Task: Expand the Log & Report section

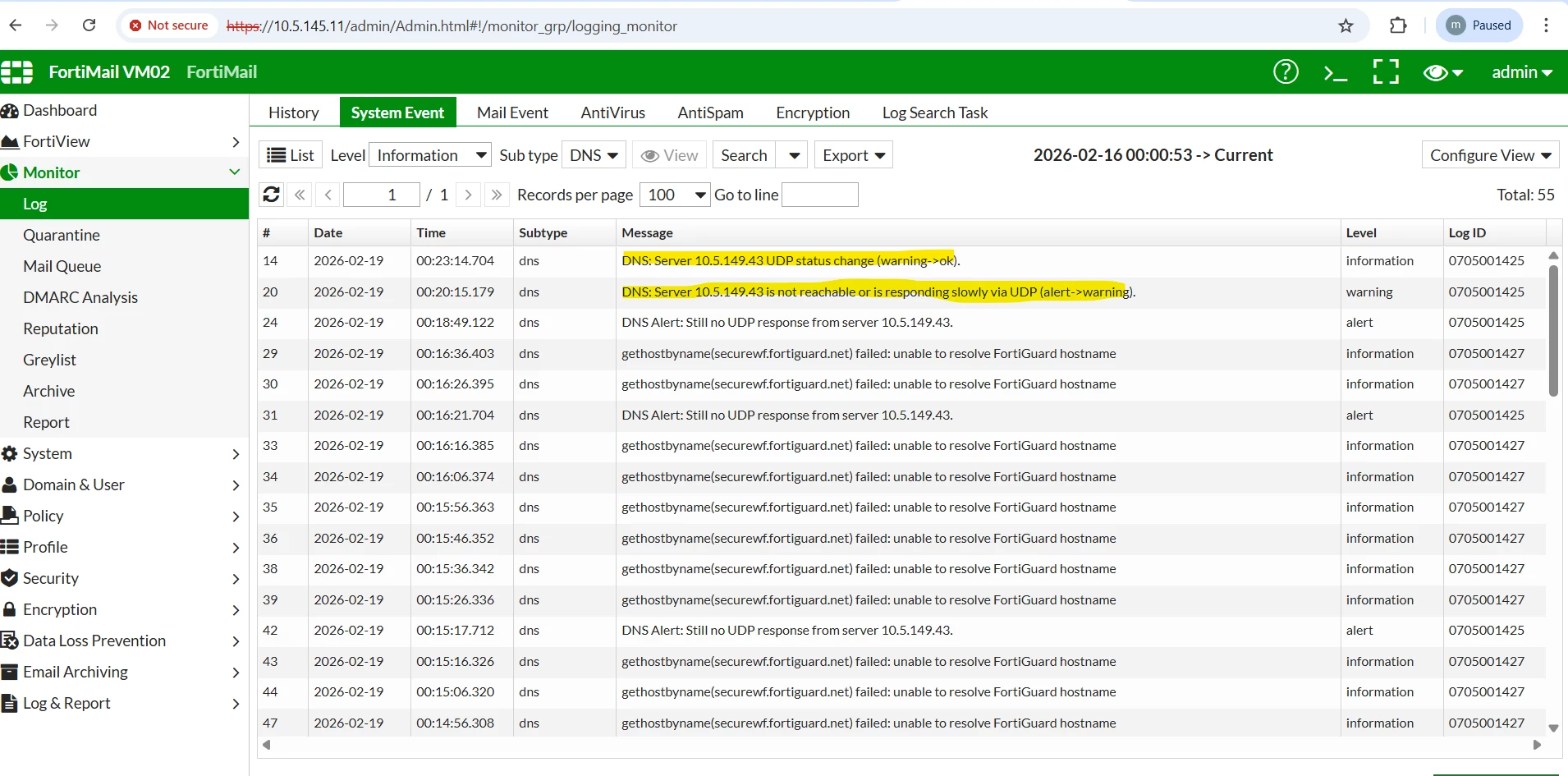Action: point(124,703)
